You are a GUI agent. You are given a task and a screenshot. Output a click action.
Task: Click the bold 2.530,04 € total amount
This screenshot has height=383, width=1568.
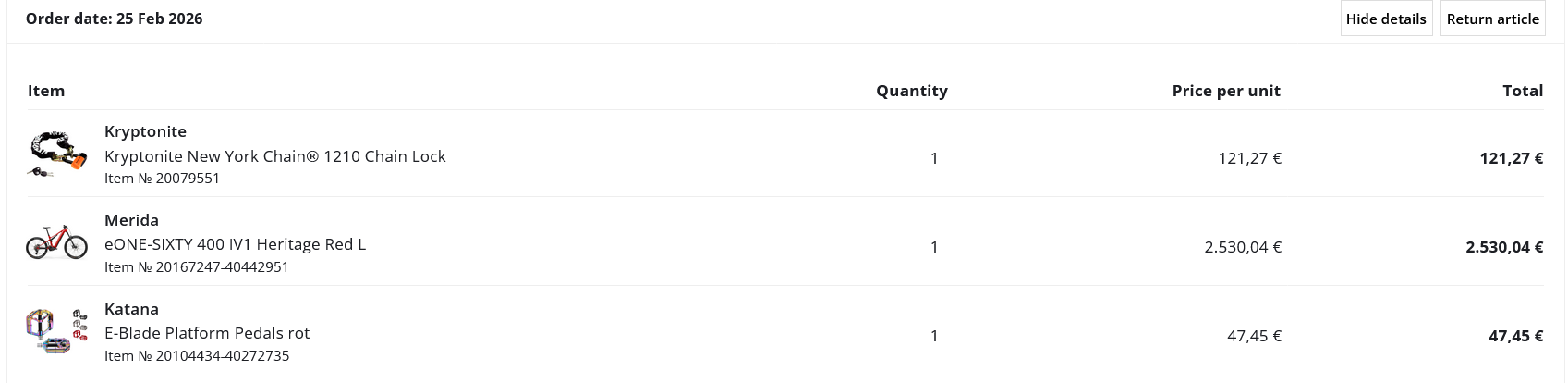click(x=1503, y=247)
